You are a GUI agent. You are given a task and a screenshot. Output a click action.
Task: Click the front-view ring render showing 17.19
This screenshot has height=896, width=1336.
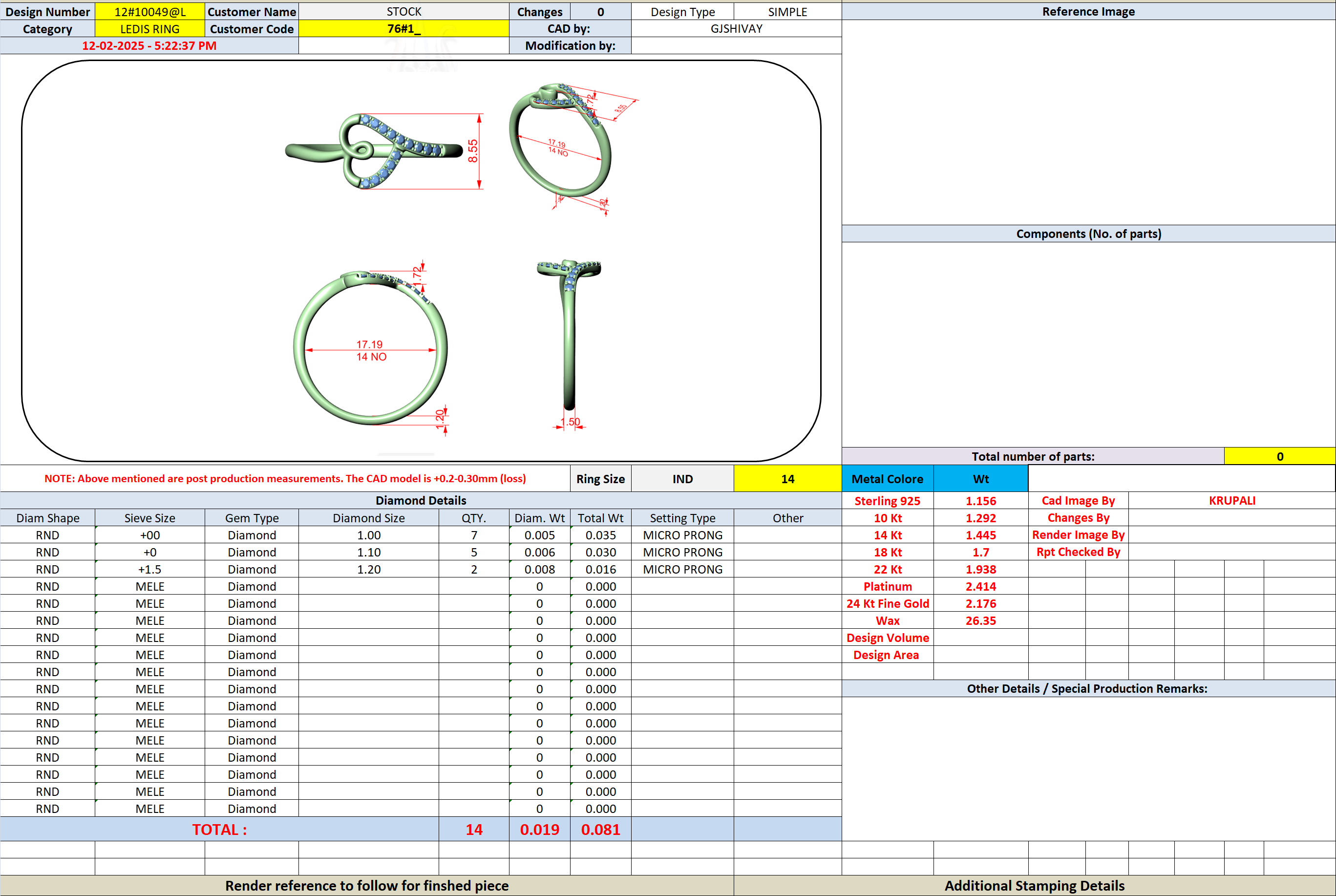point(371,347)
